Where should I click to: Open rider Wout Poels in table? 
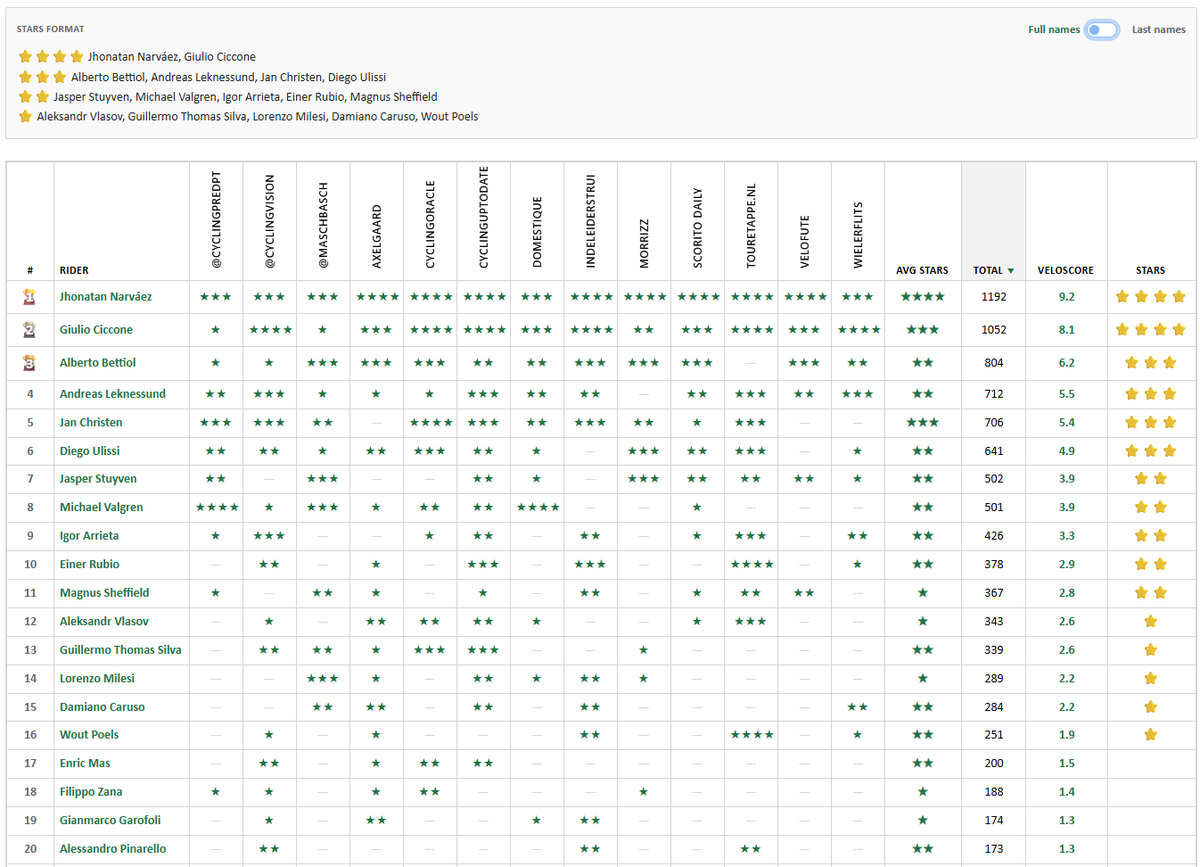click(x=89, y=734)
